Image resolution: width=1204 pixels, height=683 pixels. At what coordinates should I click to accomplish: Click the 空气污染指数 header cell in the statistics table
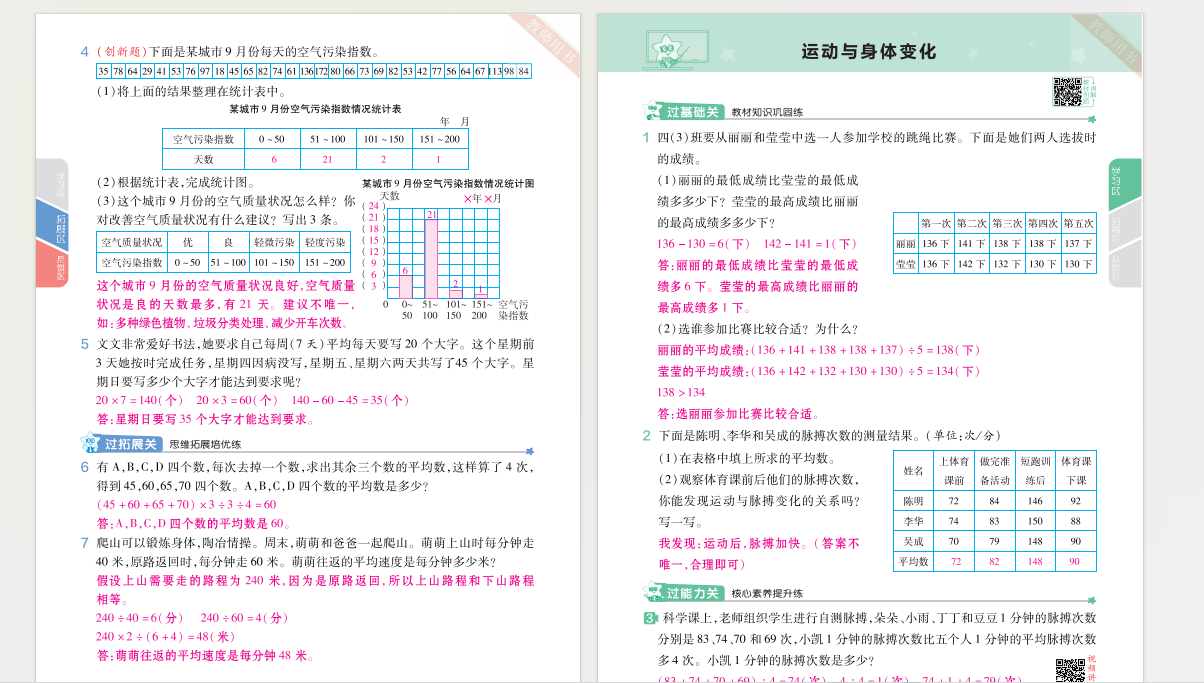(203, 138)
